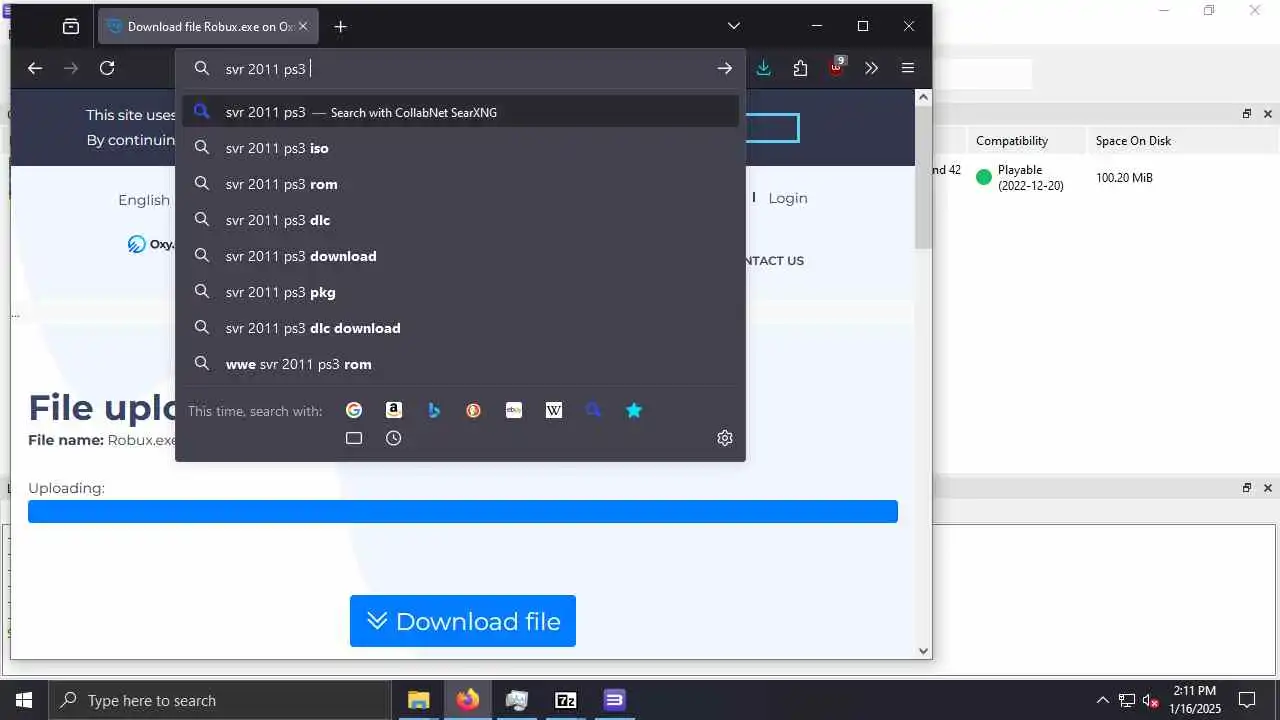This screenshot has width=1280, height=720.
Task: Select the Playable (2022-12-20) compatibility cell
Action: 1026,178
